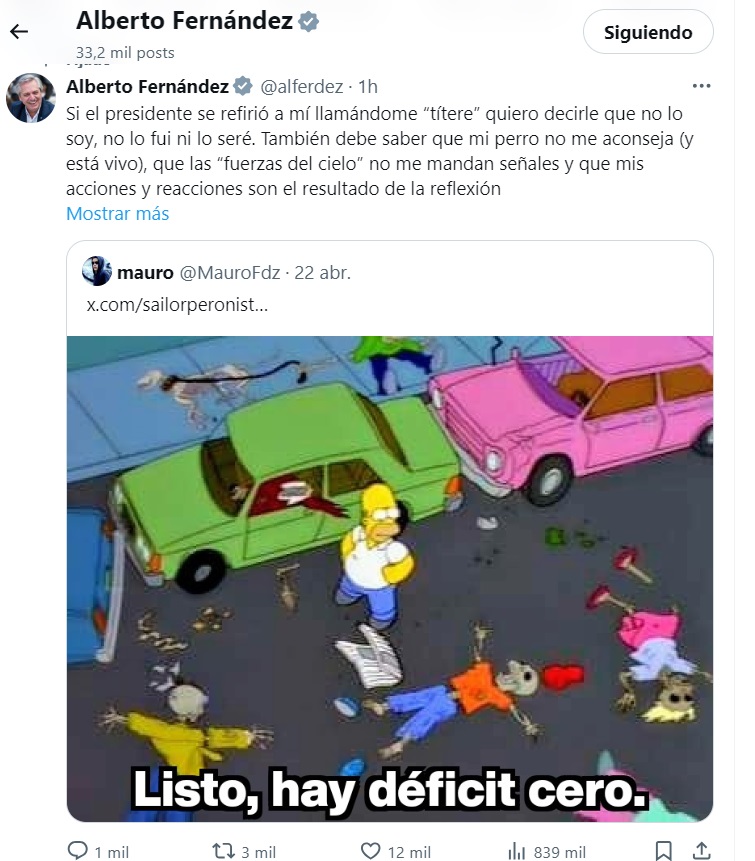Open the x.com/sailorperonist link
This screenshot has width=755, height=861.
177,305
